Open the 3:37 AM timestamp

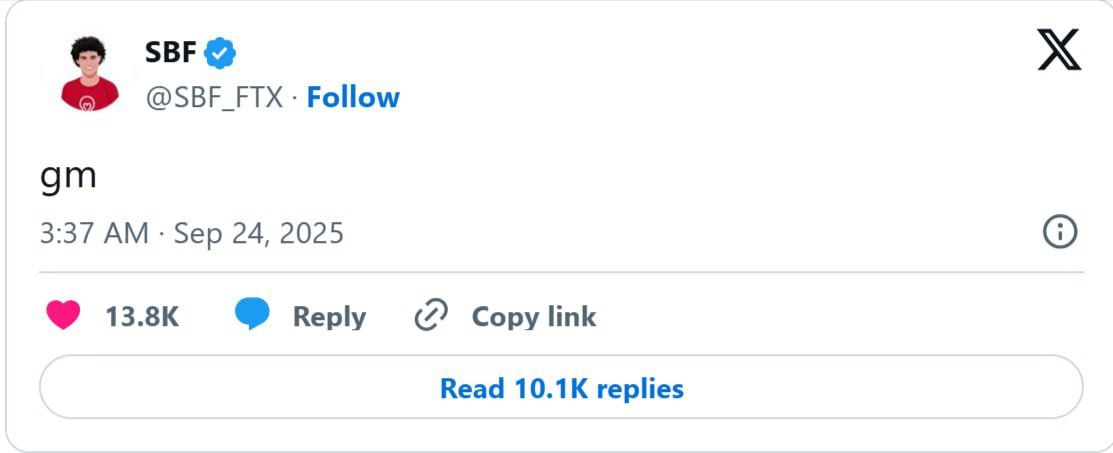click(94, 233)
